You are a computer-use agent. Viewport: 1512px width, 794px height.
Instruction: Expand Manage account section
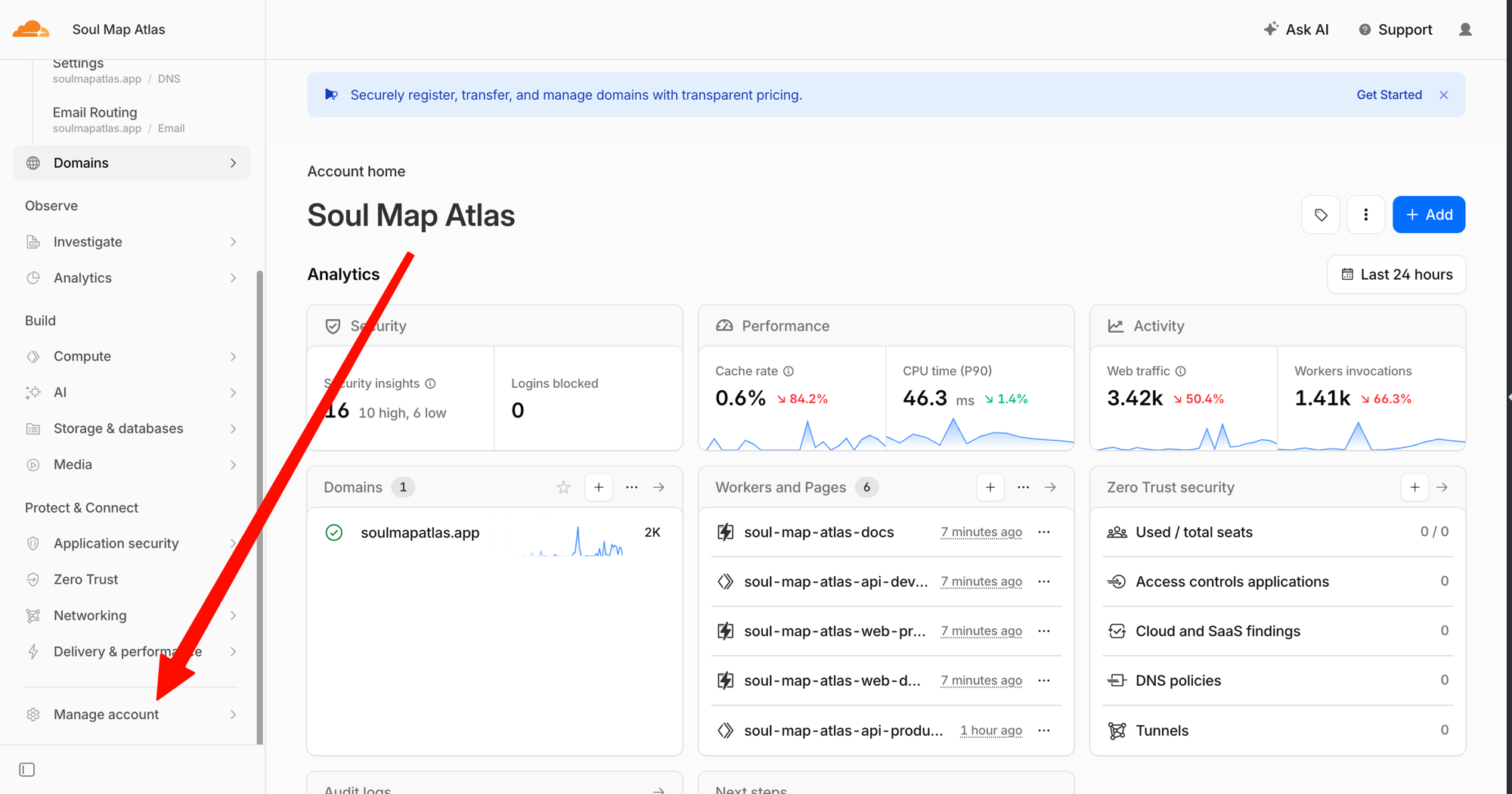click(x=132, y=715)
